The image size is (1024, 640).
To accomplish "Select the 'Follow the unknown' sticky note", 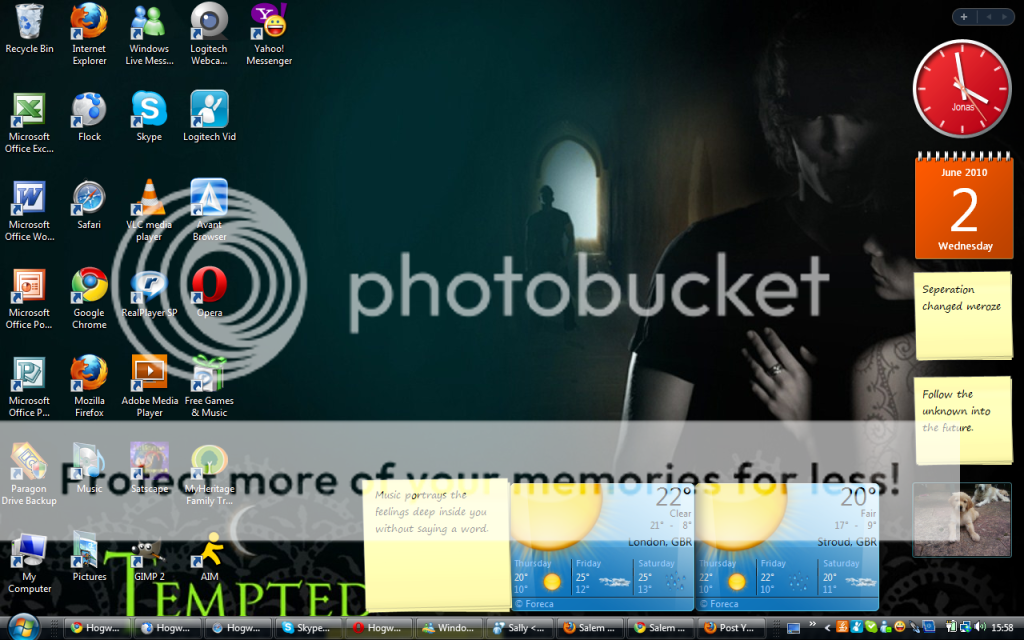I will [963, 421].
